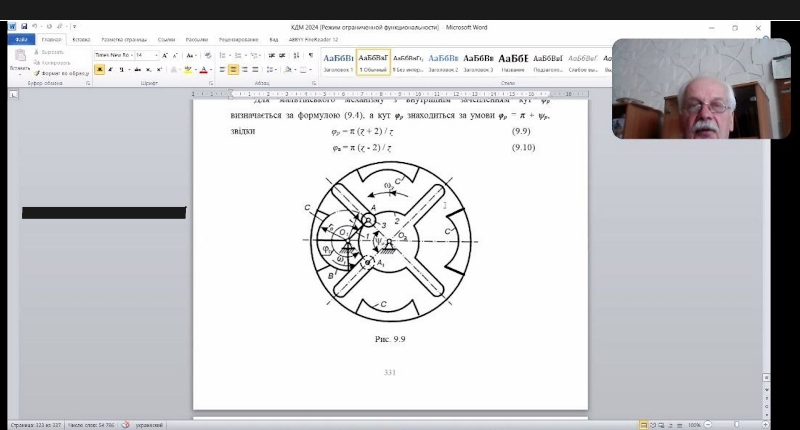800x430 pixels.
Task: Clear formatting with the eraser icon
Action: point(208,55)
